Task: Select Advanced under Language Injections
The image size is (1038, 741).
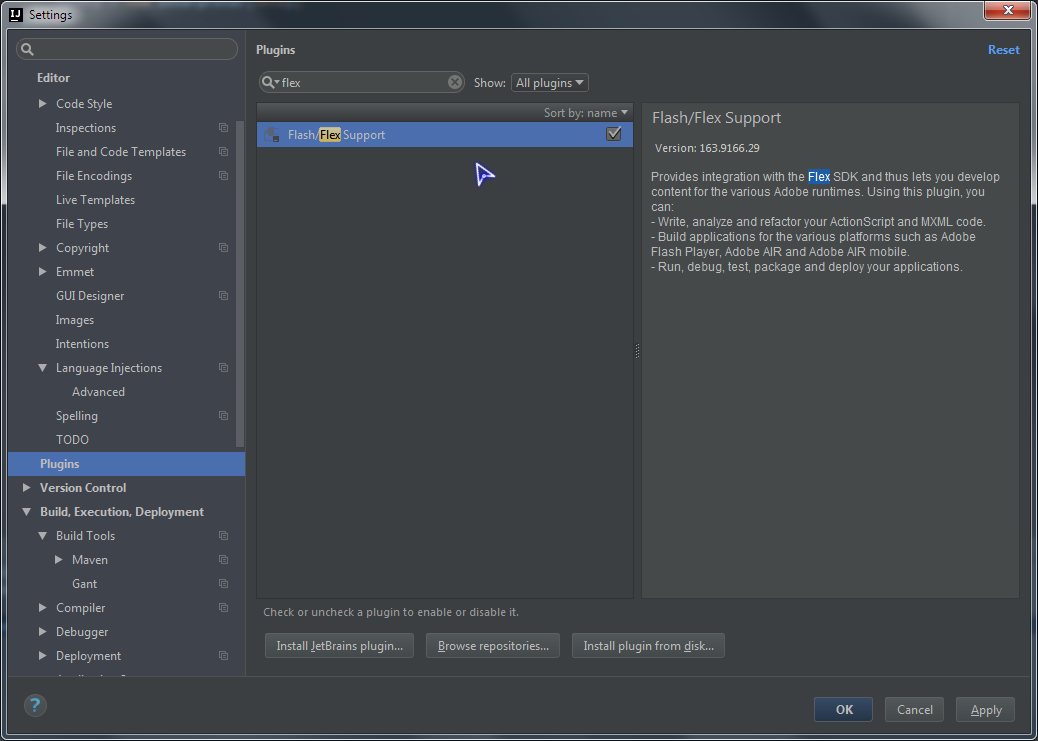Action: [x=99, y=391]
